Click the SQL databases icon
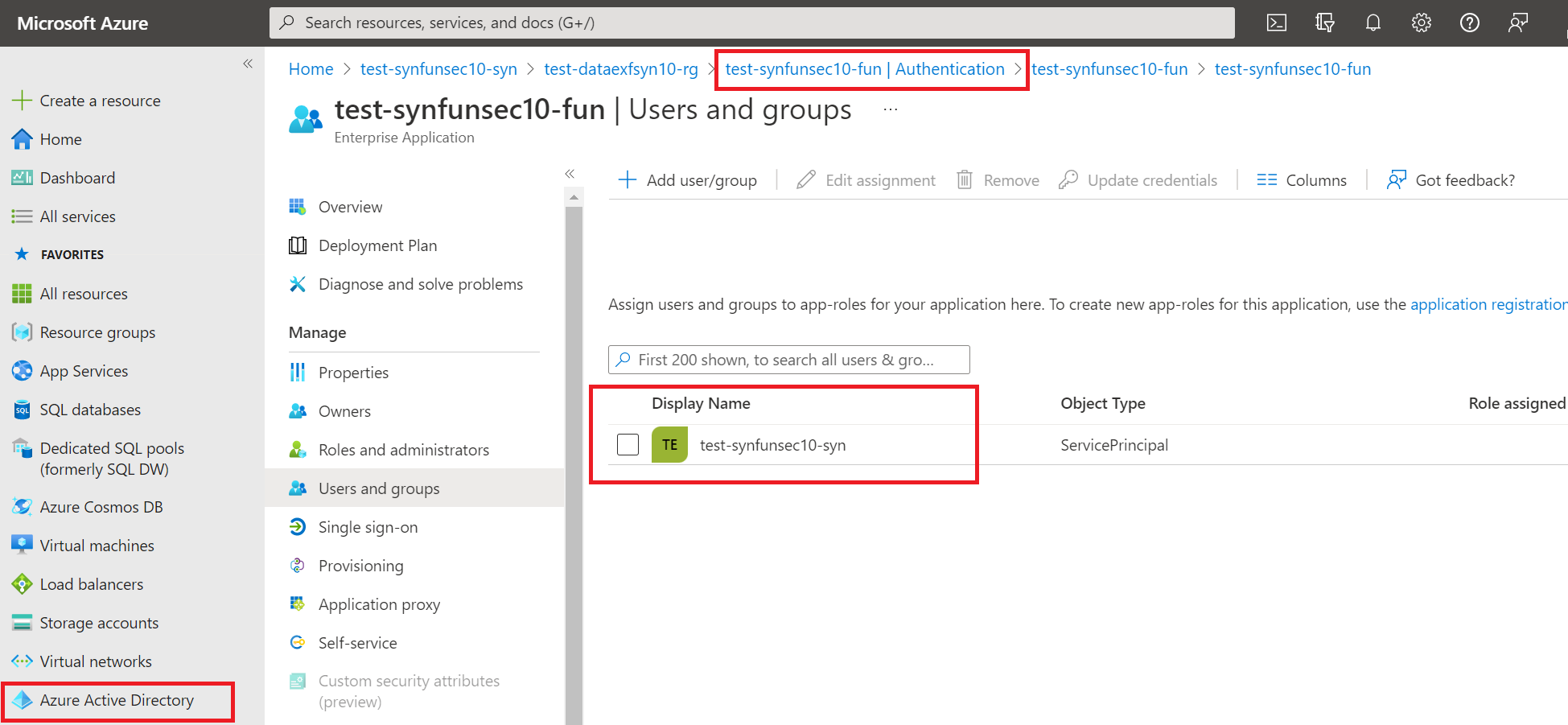 pyautogui.click(x=22, y=410)
